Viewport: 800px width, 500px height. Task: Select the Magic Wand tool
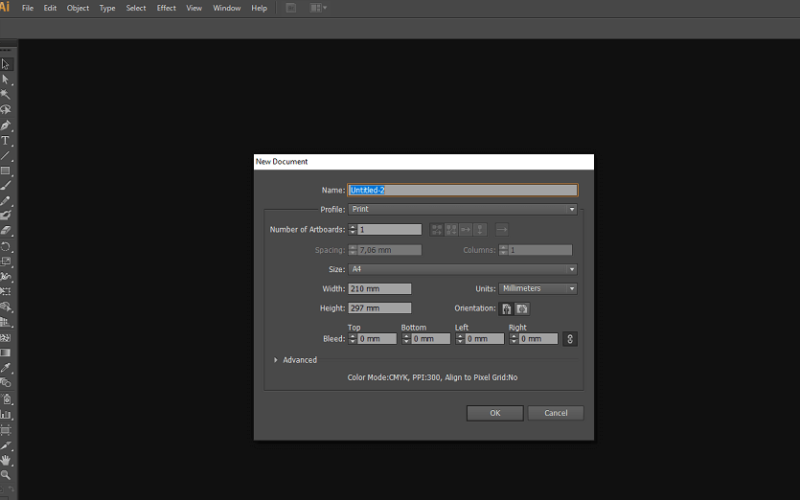6,94
